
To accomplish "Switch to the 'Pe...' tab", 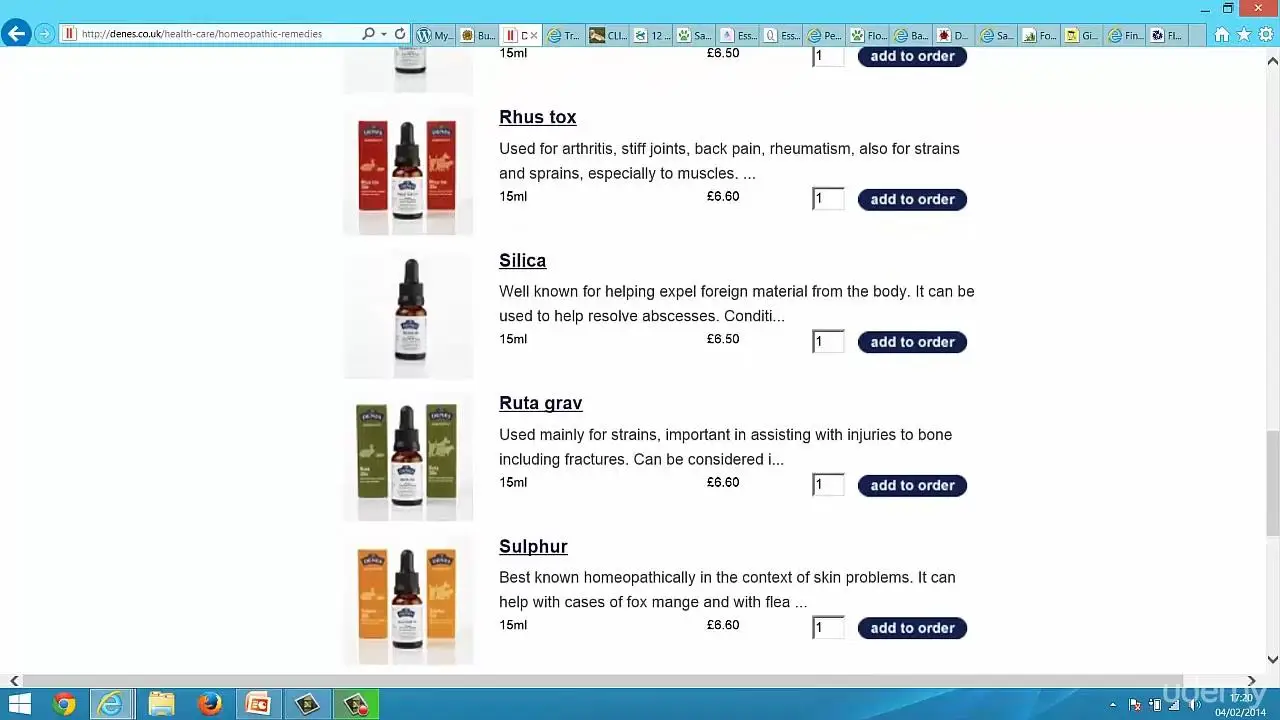I will pyautogui.click(x=824, y=35).
